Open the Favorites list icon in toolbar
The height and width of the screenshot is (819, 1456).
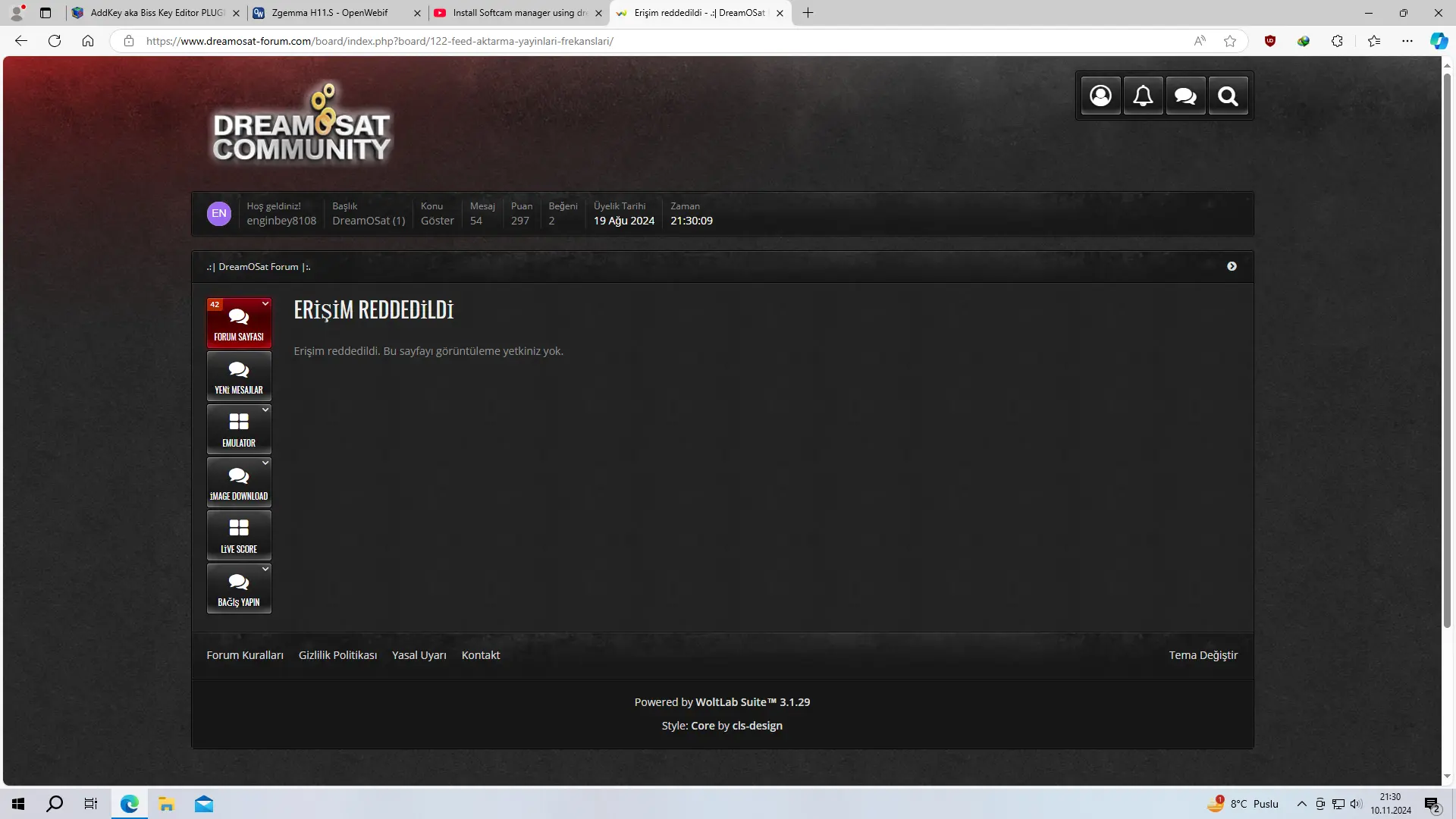click(x=1373, y=41)
